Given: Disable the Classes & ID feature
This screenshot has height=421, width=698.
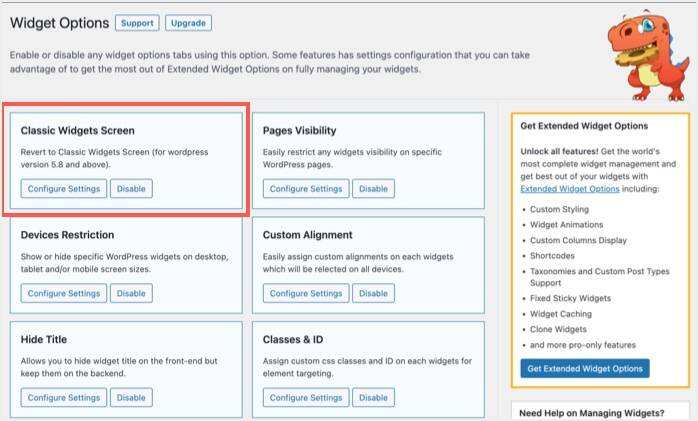Looking at the screenshot, I should coord(373,397).
